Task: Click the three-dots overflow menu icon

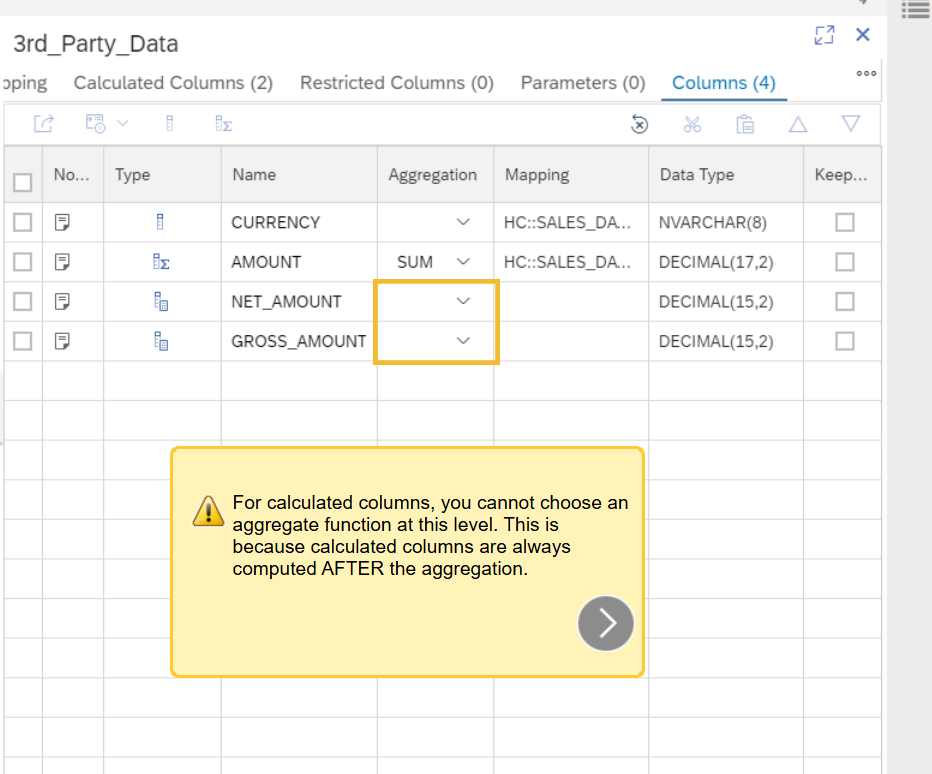Action: (866, 73)
